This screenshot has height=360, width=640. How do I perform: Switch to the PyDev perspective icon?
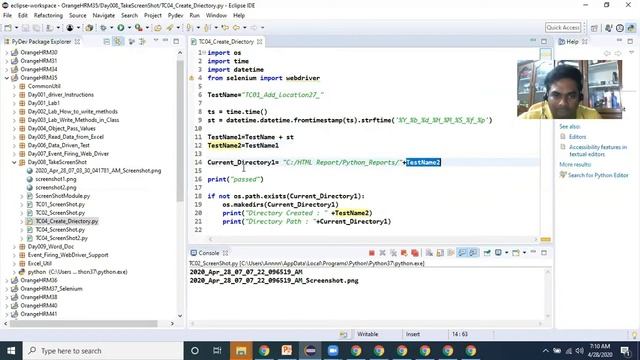[631, 28]
